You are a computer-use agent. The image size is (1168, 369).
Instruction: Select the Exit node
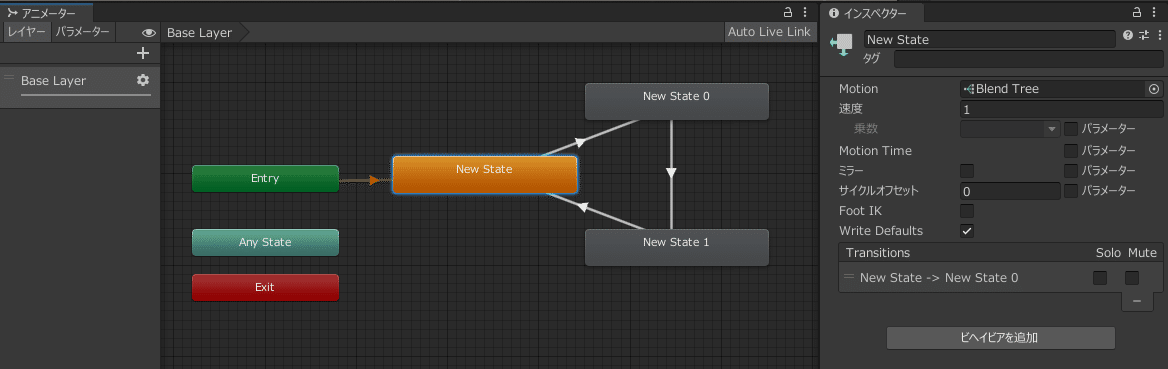point(265,288)
